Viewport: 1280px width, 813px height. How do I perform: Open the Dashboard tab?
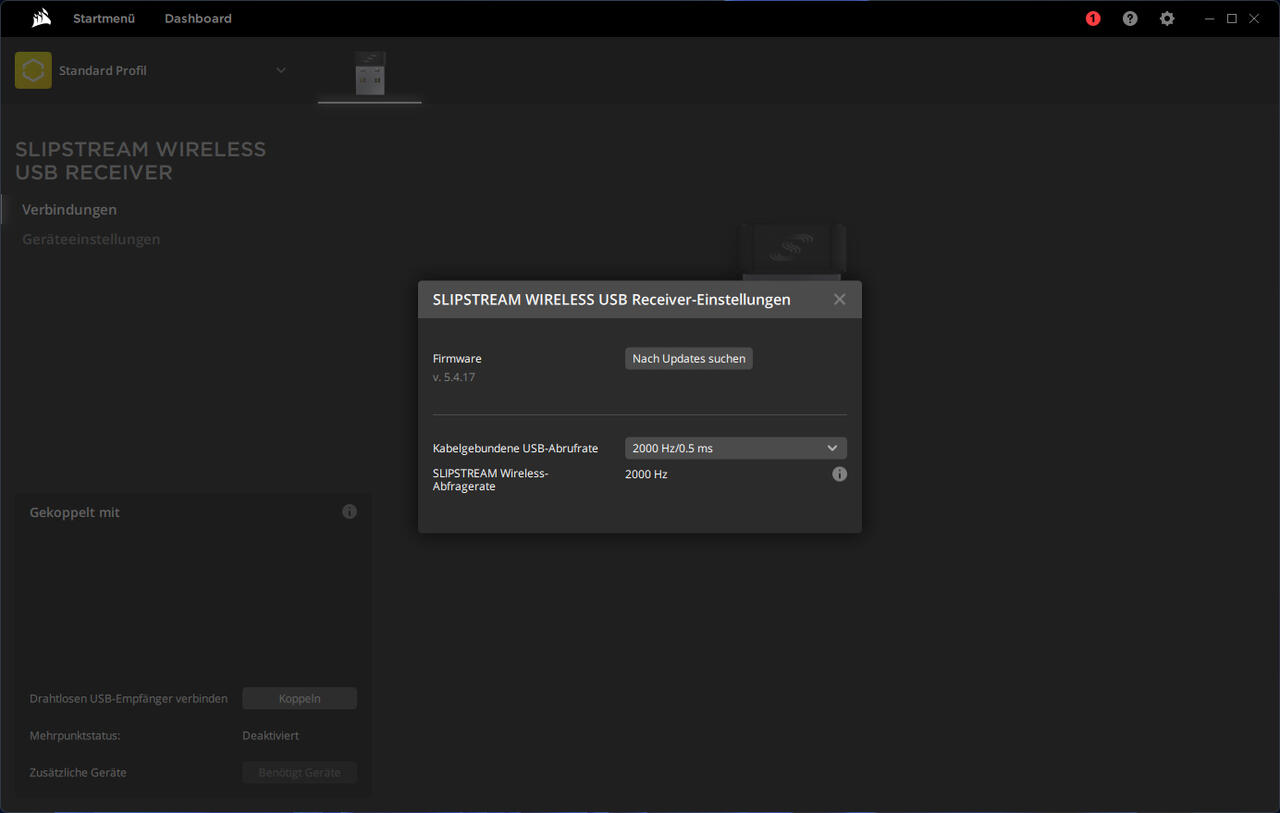tap(198, 18)
